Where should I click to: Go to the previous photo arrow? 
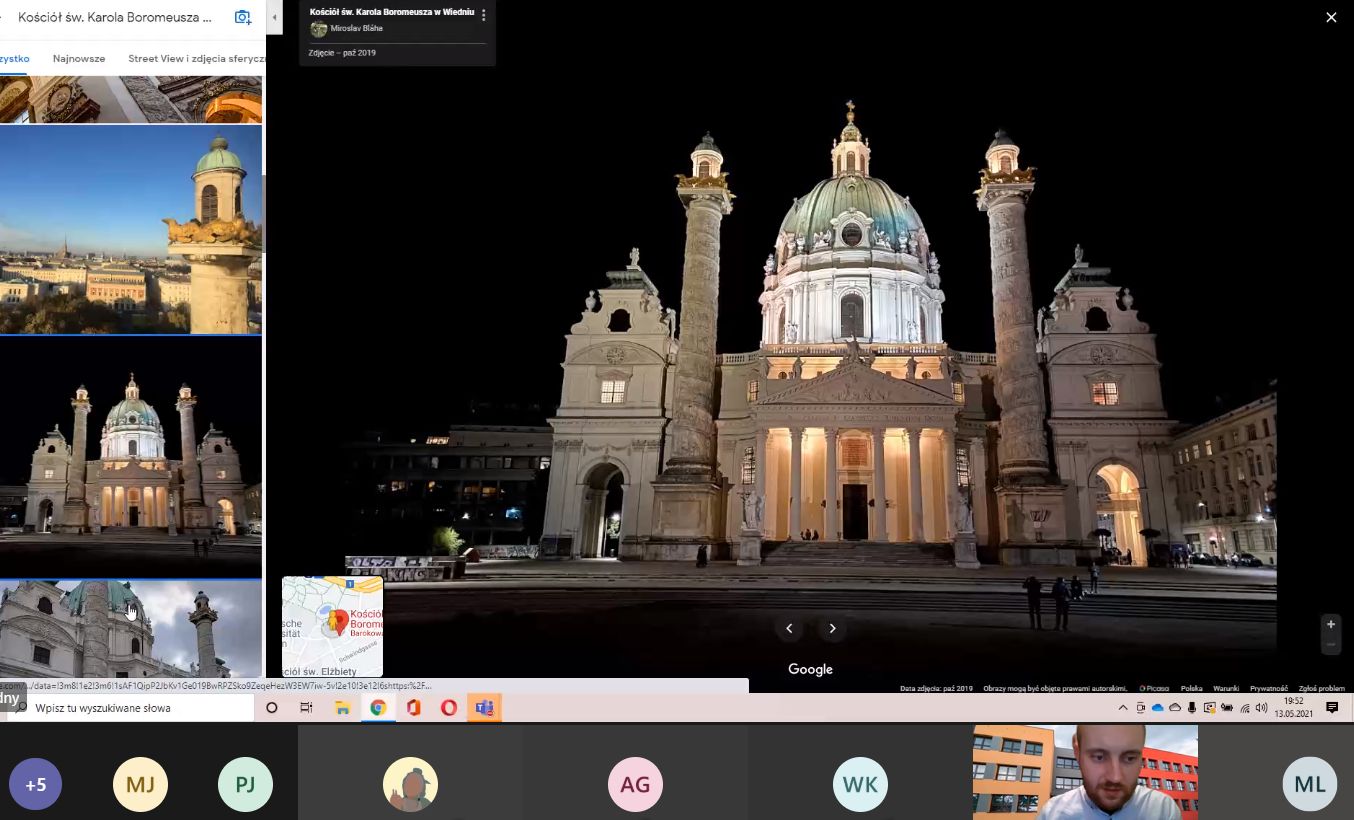click(789, 628)
